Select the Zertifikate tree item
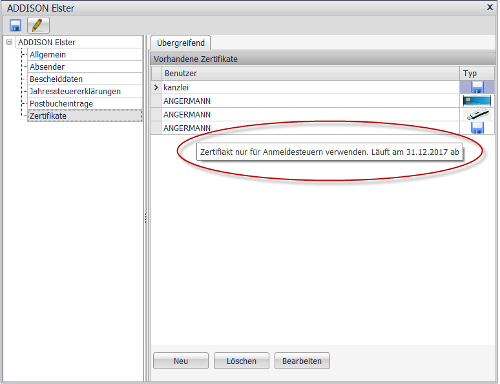Image resolution: width=500 pixels, height=384 pixels. coord(85,116)
